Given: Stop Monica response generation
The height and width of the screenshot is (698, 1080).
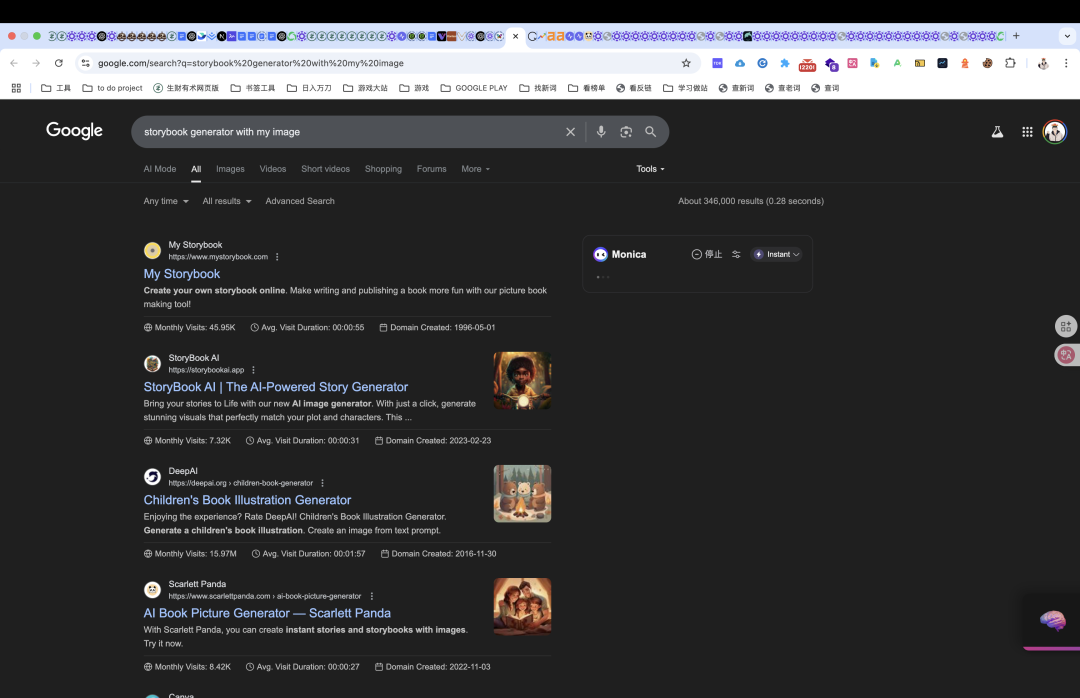Looking at the screenshot, I should coord(707,254).
